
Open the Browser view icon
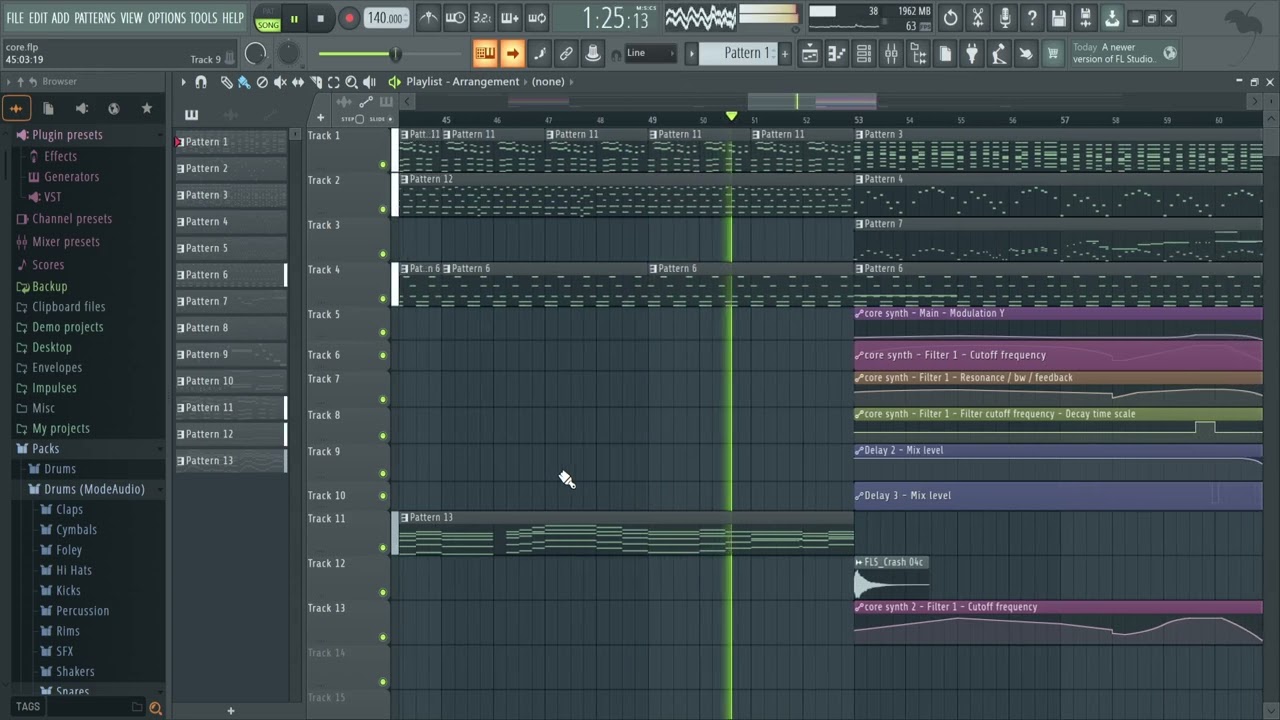coord(918,53)
